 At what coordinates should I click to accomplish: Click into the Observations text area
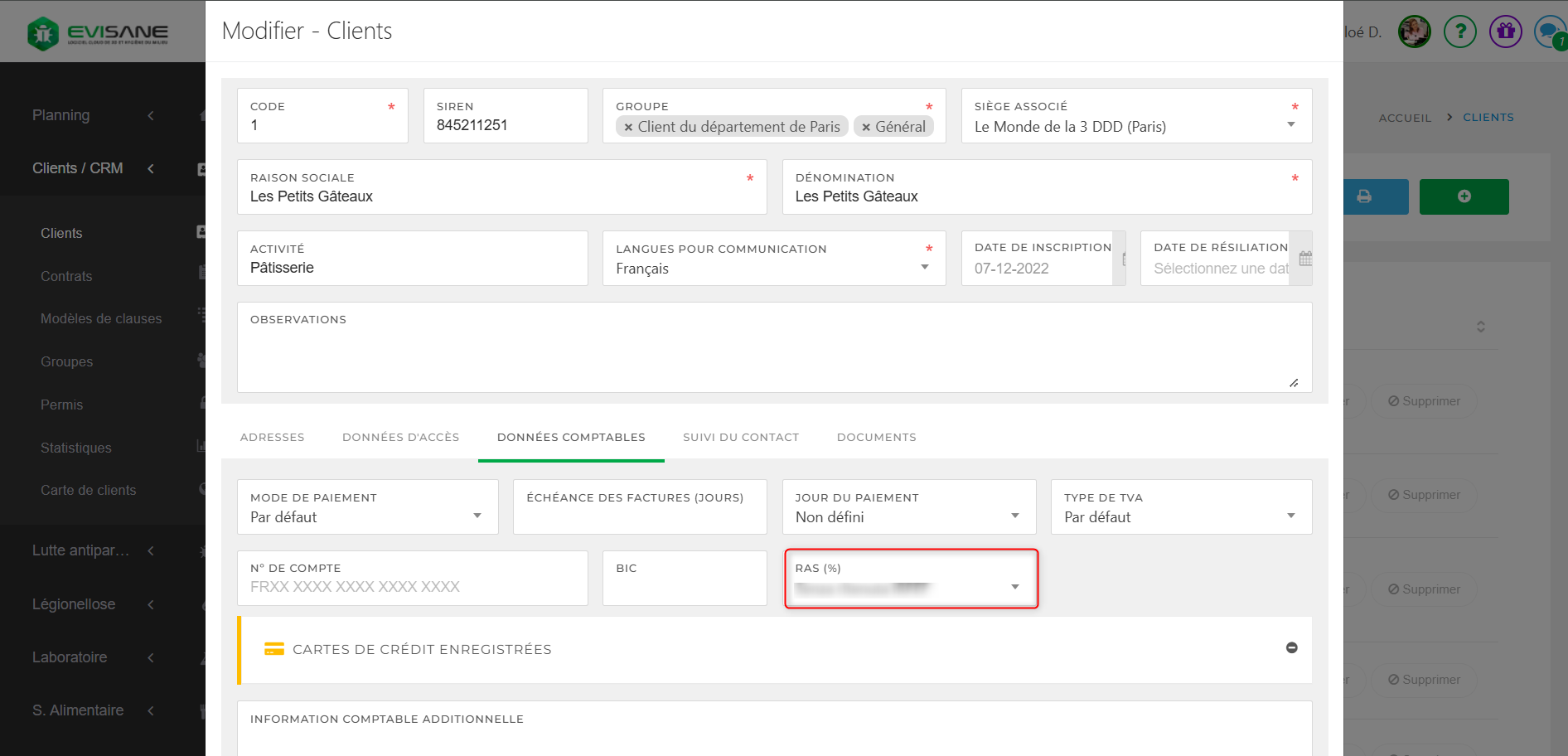tap(774, 358)
